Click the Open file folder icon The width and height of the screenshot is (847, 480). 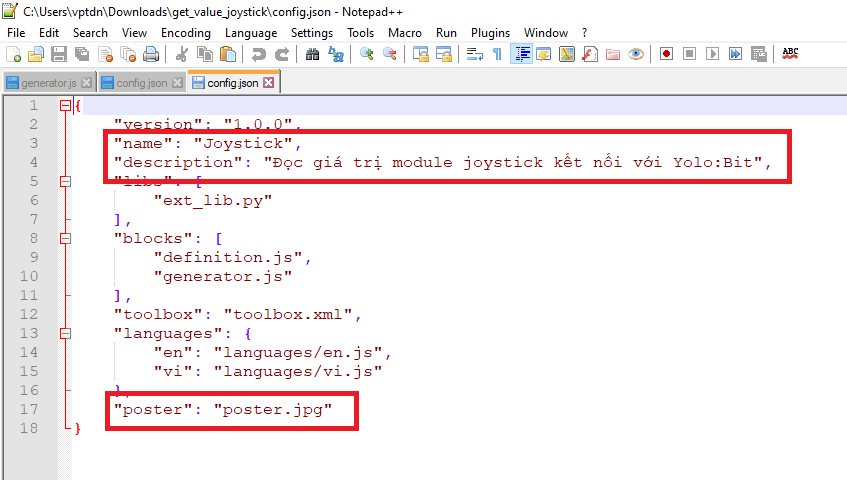tap(36, 54)
